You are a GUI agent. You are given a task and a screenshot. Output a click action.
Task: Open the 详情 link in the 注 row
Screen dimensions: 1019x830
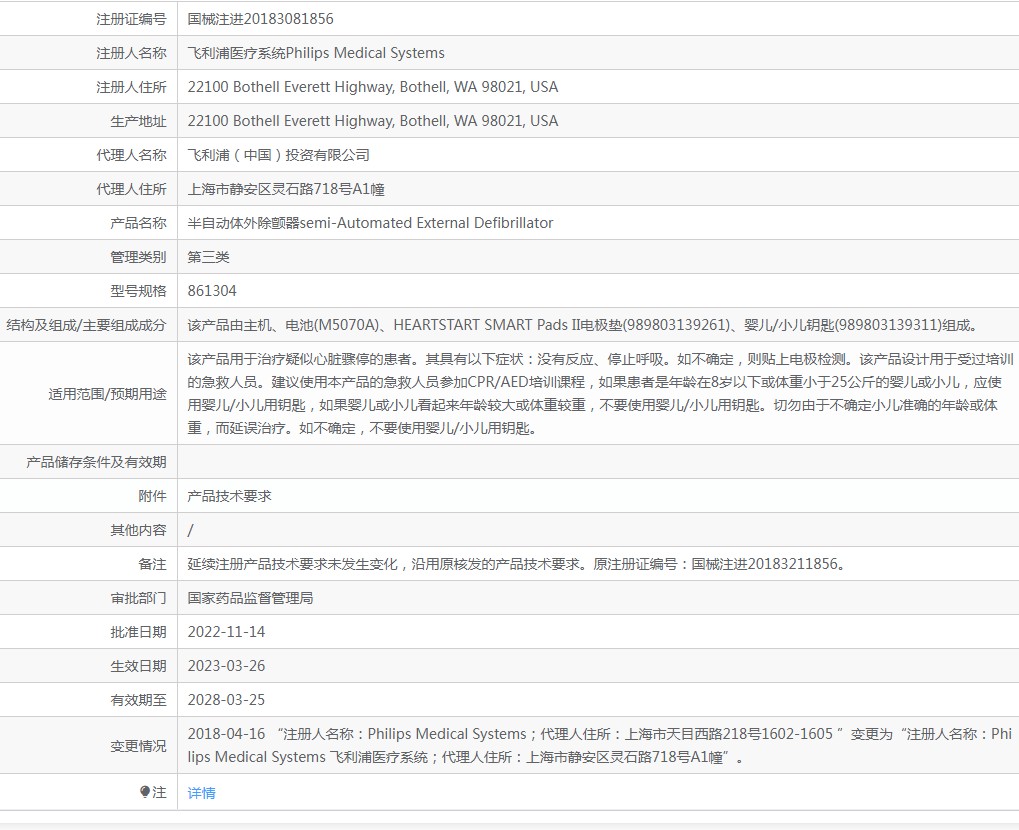coord(201,793)
